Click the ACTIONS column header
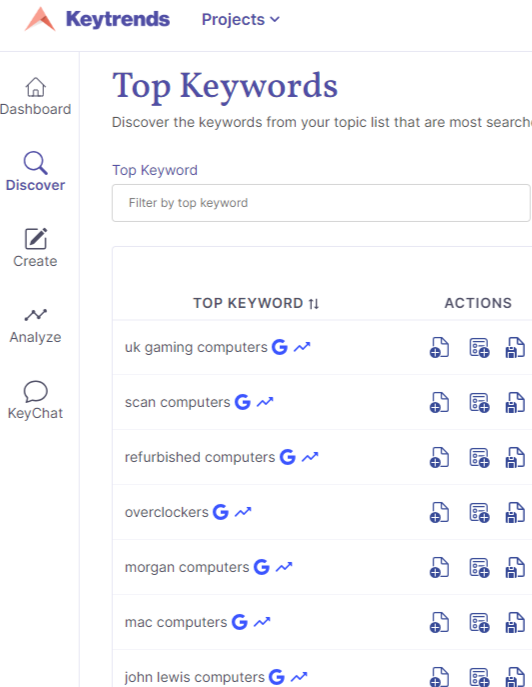532x687 pixels. pyautogui.click(x=478, y=303)
